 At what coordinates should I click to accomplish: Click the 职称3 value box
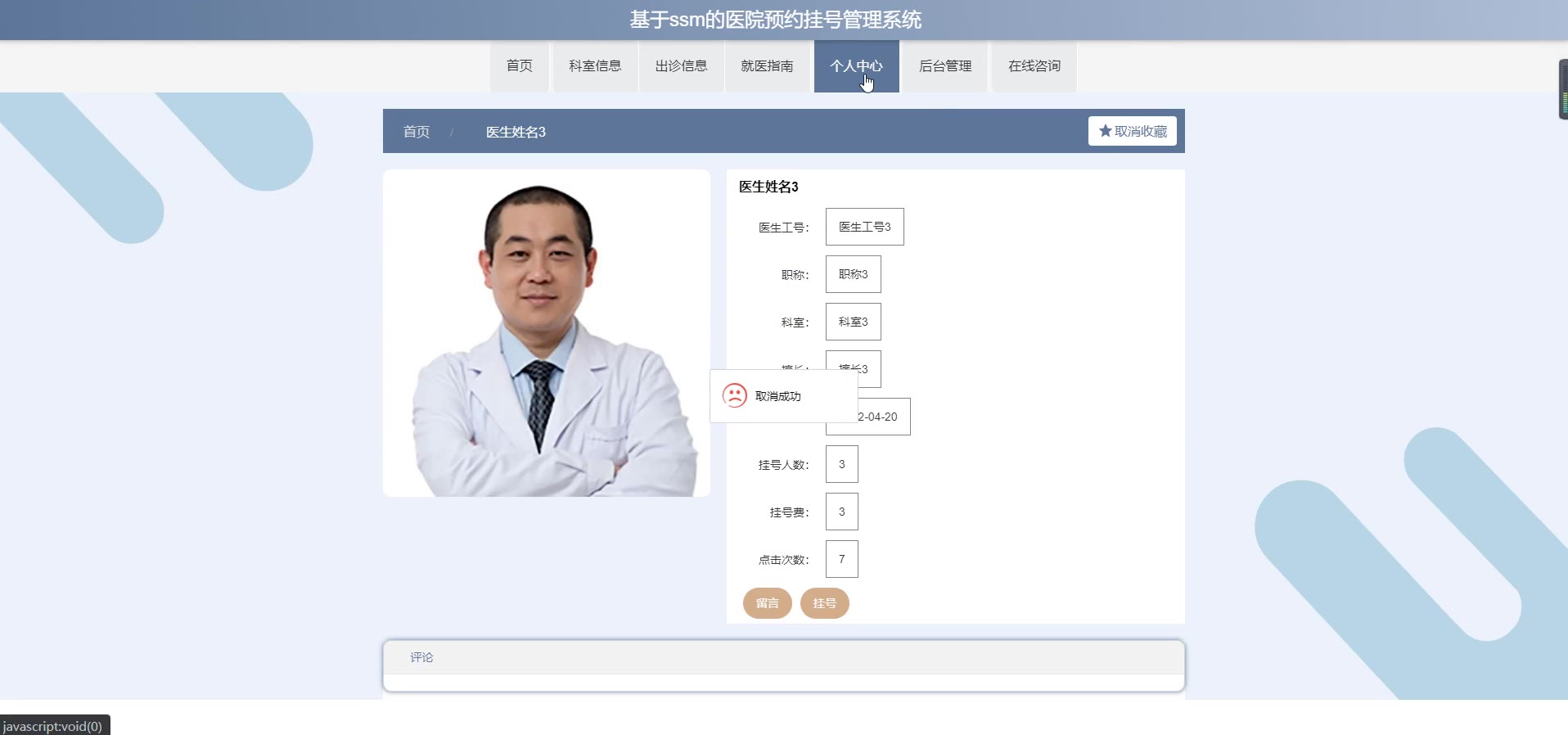(854, 274)
